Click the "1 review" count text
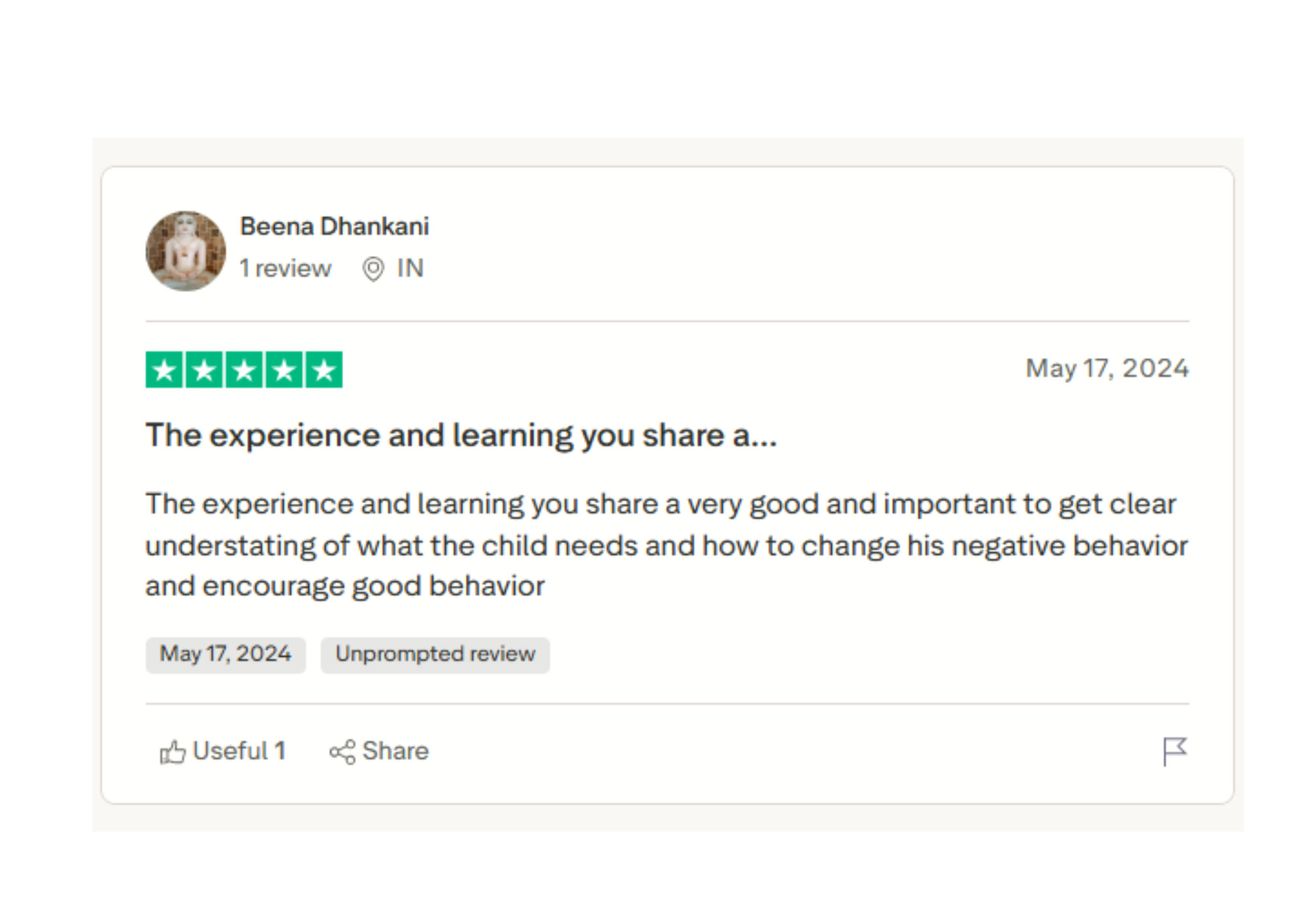 pyautogui.click(x=286, y=269)
